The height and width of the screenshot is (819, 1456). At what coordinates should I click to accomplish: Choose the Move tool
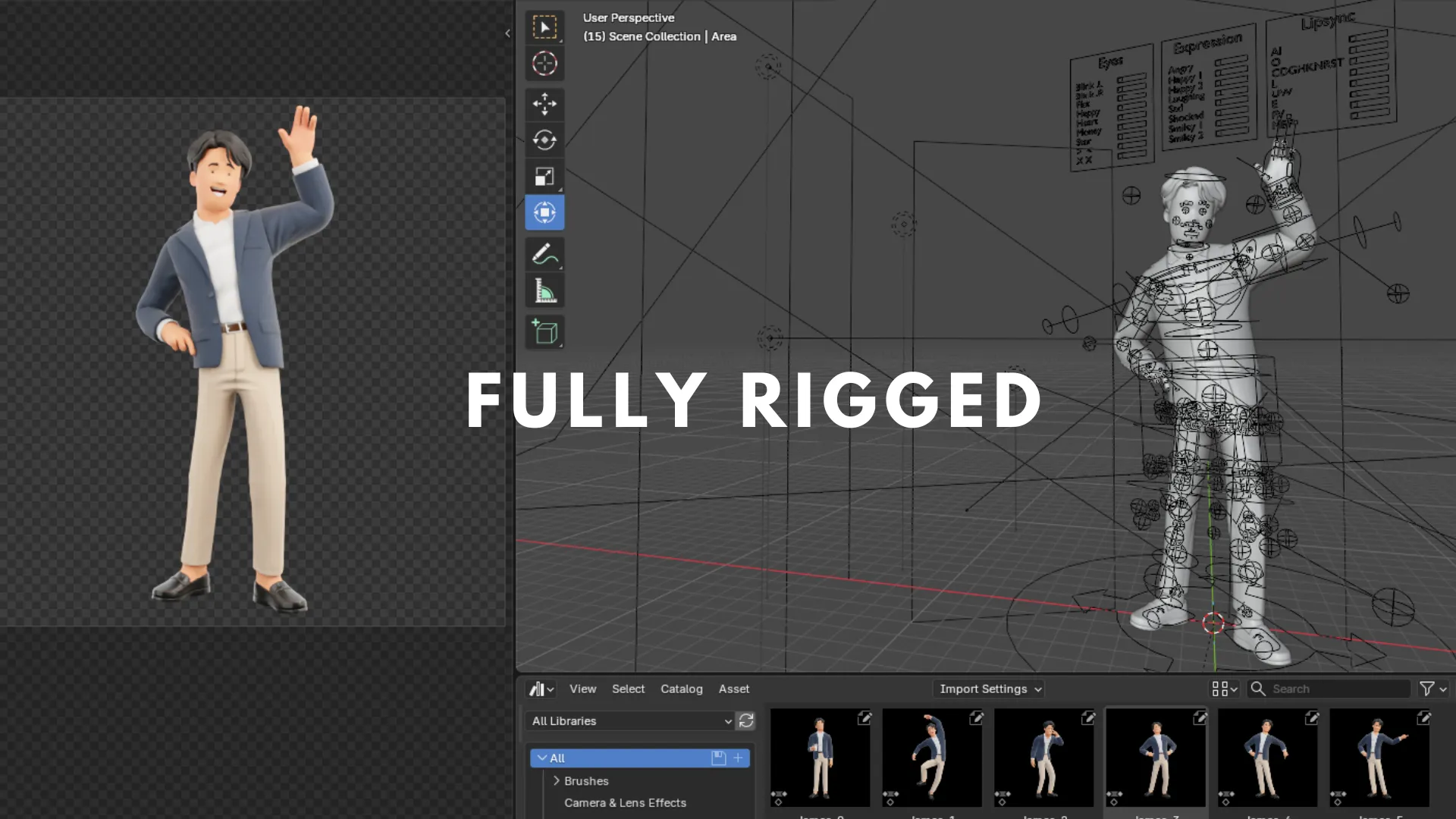pos(544,104)
